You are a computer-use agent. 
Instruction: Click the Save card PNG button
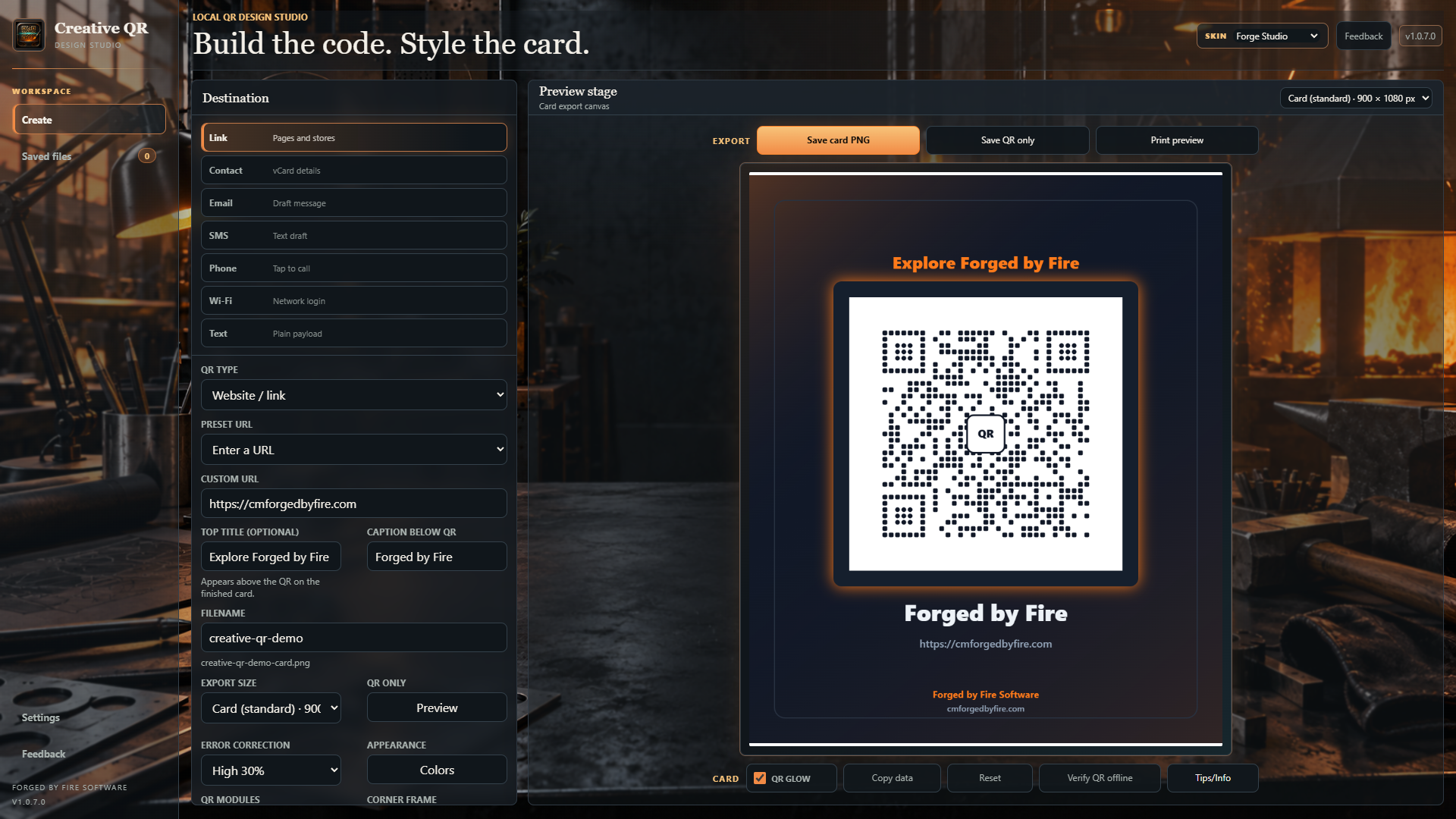pos(838,140)
